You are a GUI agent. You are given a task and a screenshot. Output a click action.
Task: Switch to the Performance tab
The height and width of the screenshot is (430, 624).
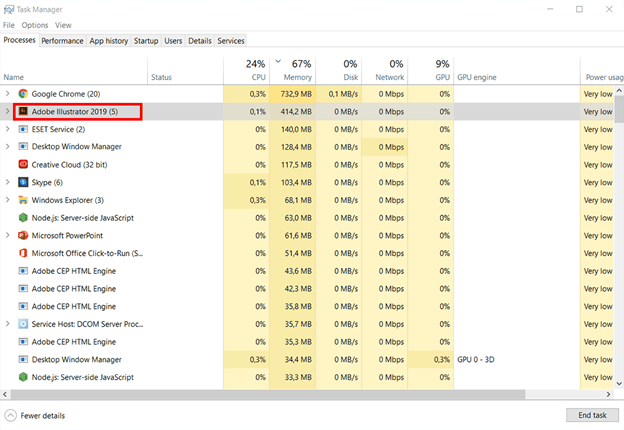coord(62,41)
